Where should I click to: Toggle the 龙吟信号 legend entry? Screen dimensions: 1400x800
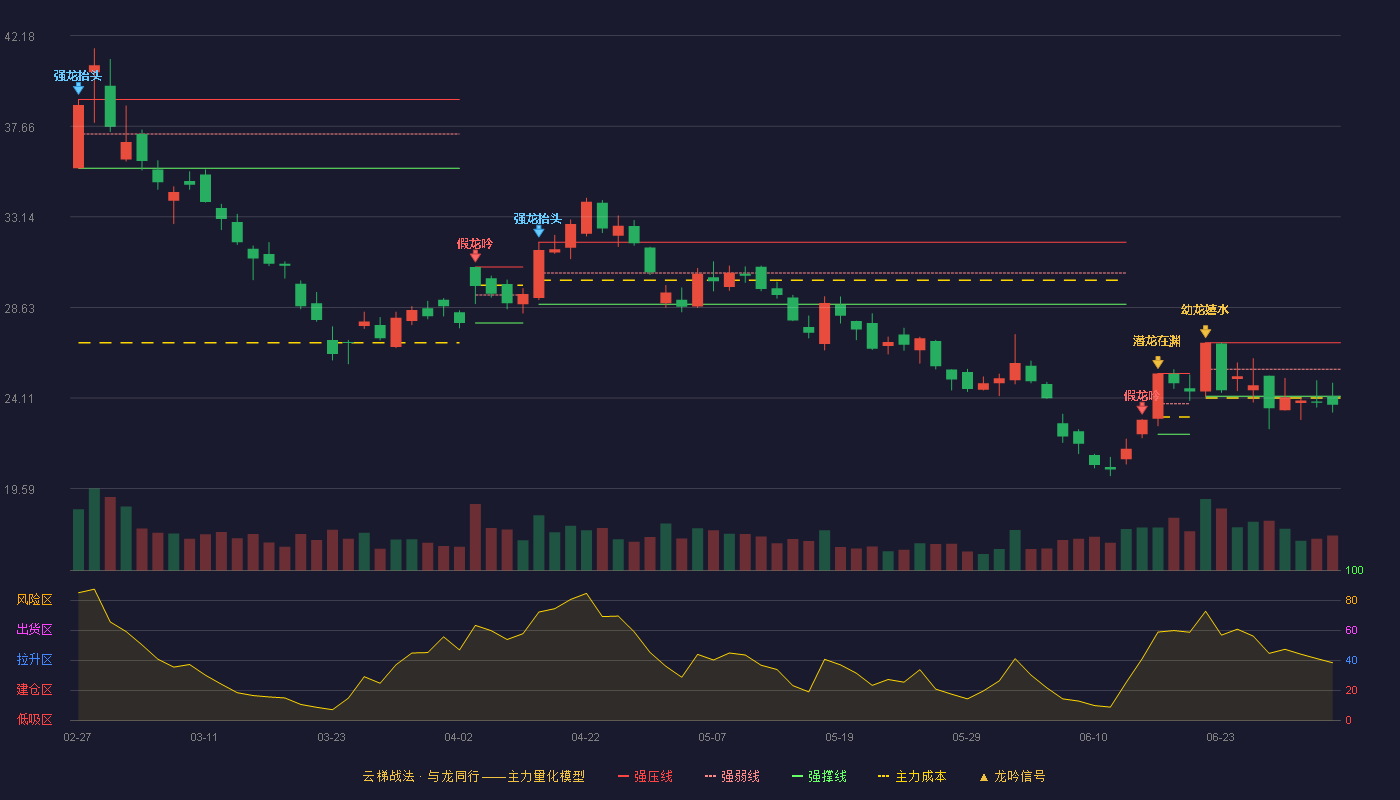pos(1012,776)
